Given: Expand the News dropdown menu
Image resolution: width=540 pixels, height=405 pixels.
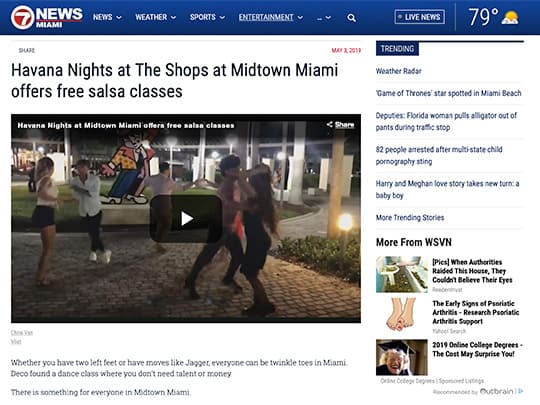Looking at the screenshot, I should [x=107, y=17].
